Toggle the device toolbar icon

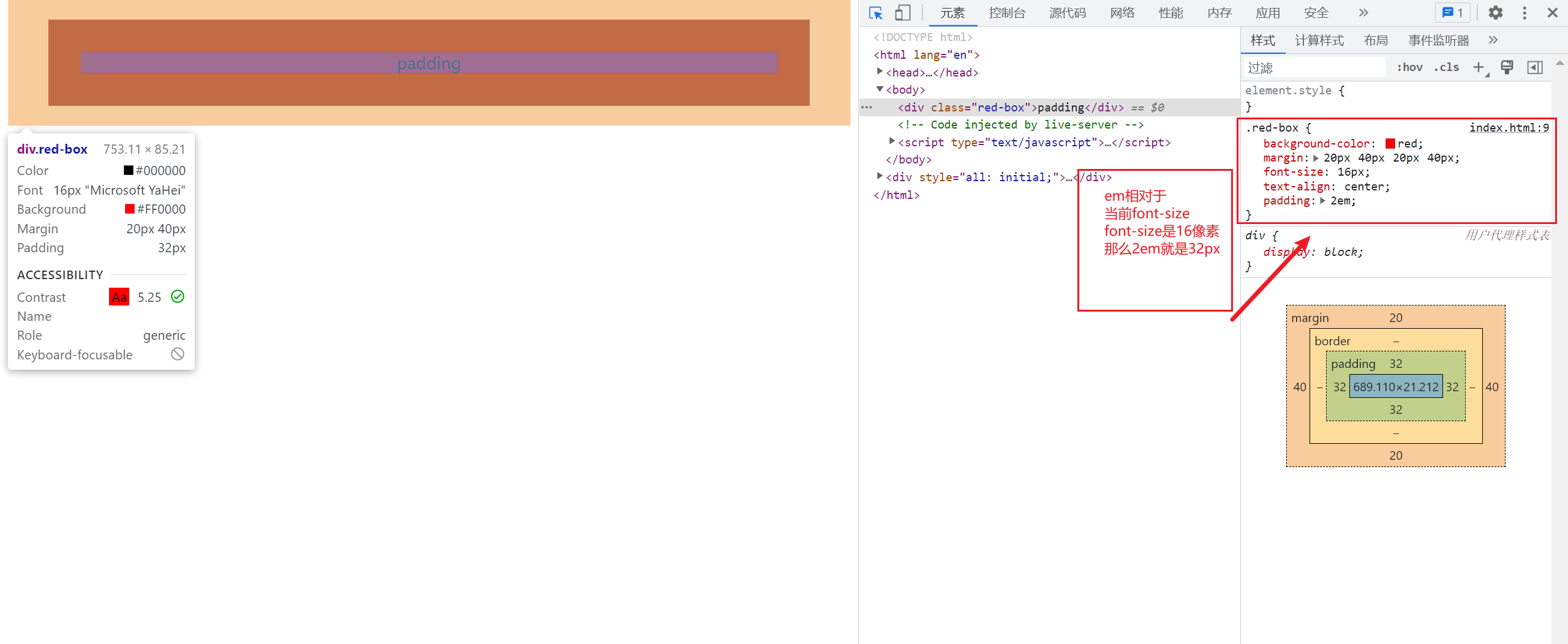(902, 13)
